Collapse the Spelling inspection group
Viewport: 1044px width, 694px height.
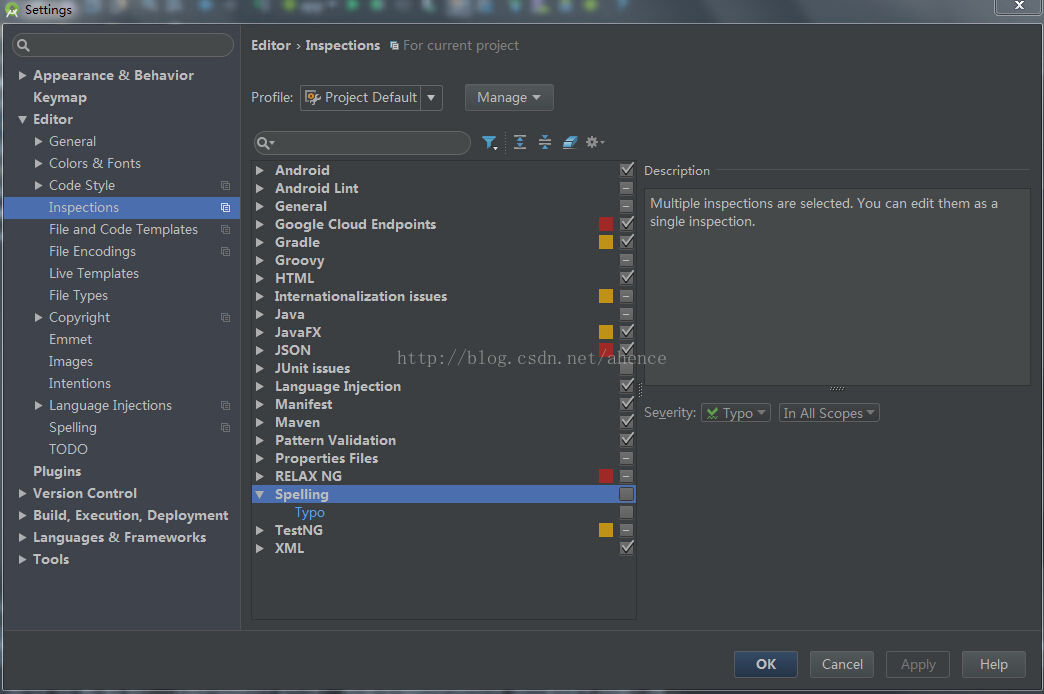click(260, 494)
